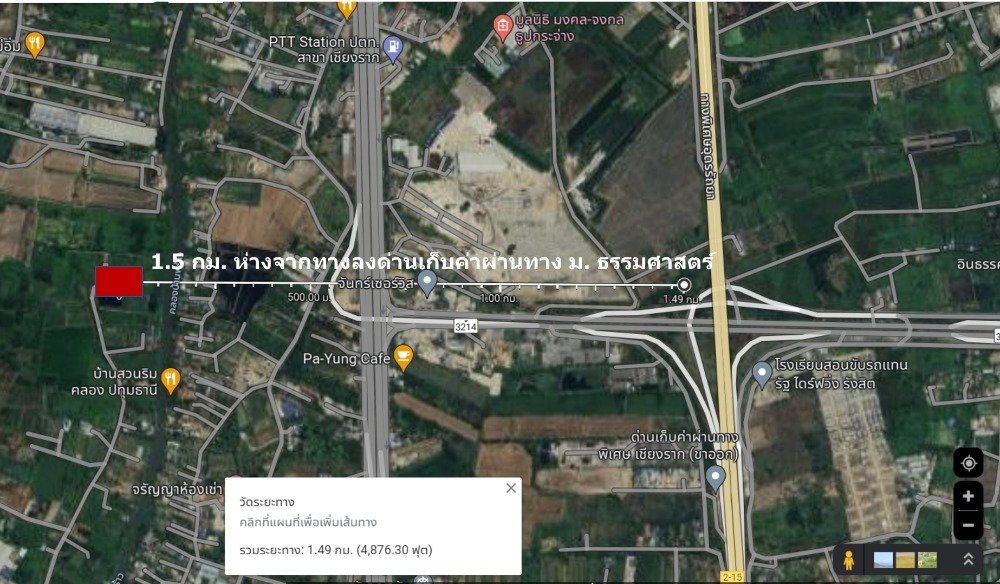Open the Pa-Yung Cafe coffee marker
Viewport: 1000px width, 584px height.
(403, 356)
